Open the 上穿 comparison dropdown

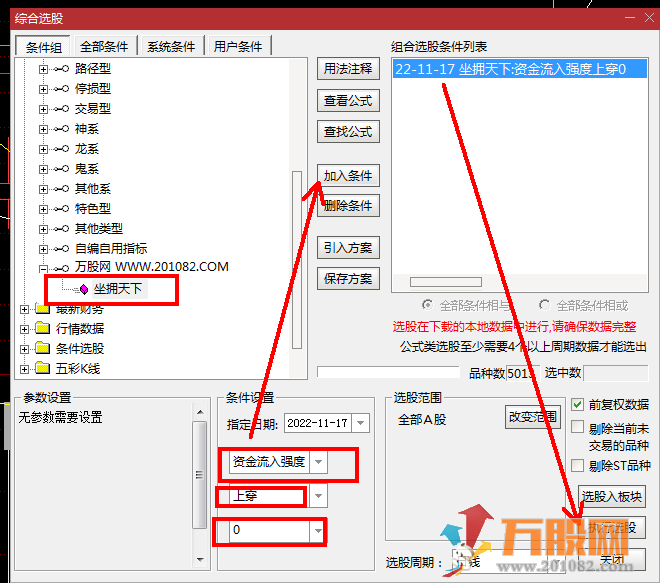319,496
